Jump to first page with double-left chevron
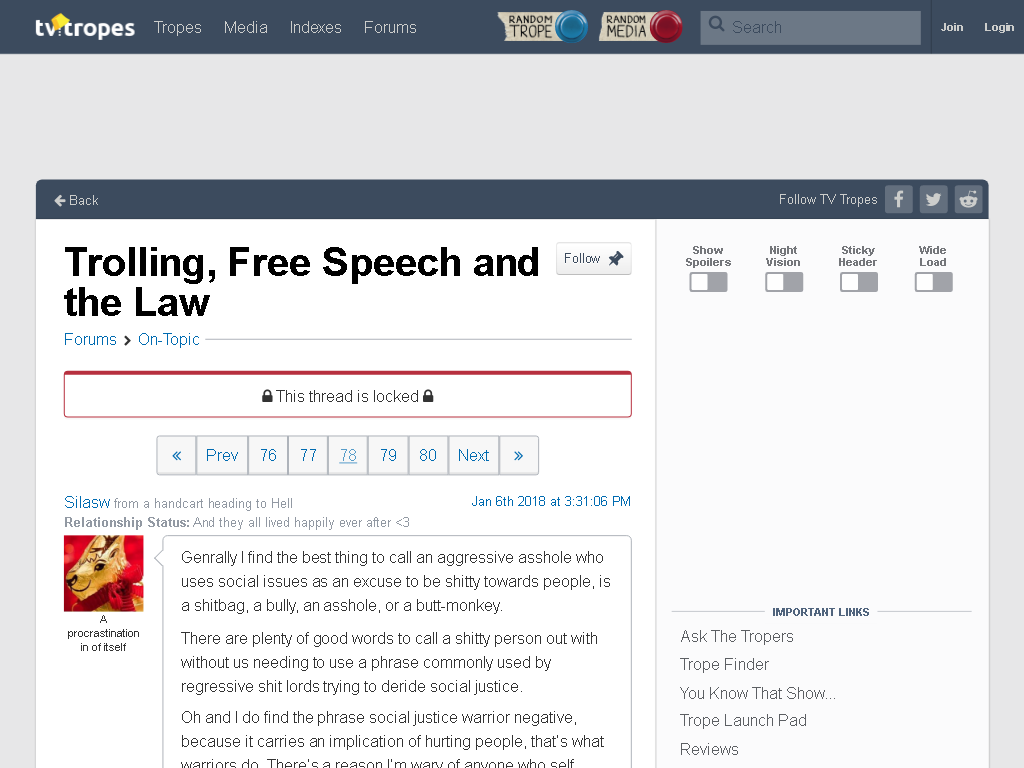The image size is (1024, 768). (176, 455)
